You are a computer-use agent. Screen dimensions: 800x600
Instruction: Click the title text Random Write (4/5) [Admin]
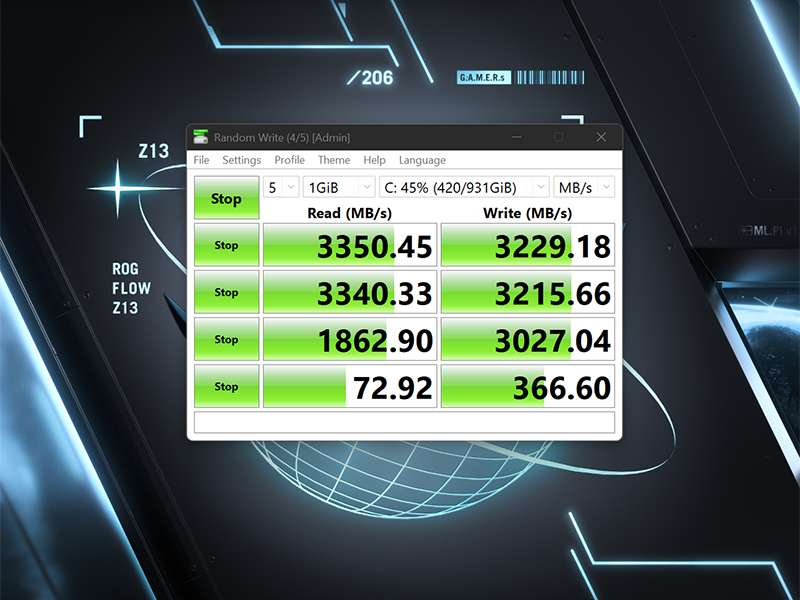tap(282, 137)
